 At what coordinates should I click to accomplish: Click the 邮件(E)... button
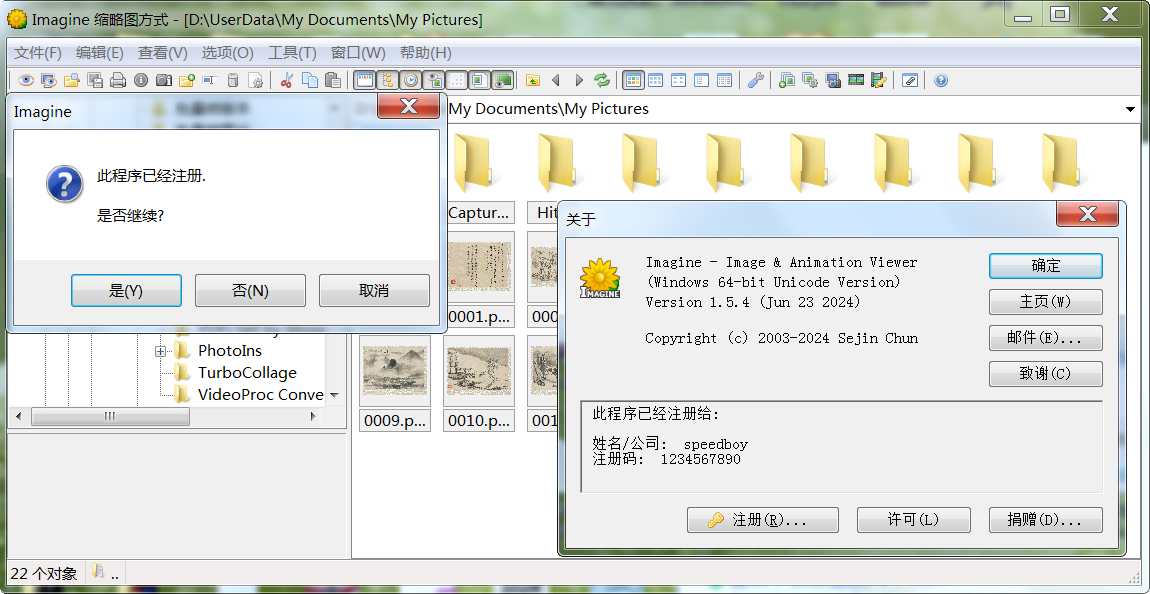[x=1046, y=338]
